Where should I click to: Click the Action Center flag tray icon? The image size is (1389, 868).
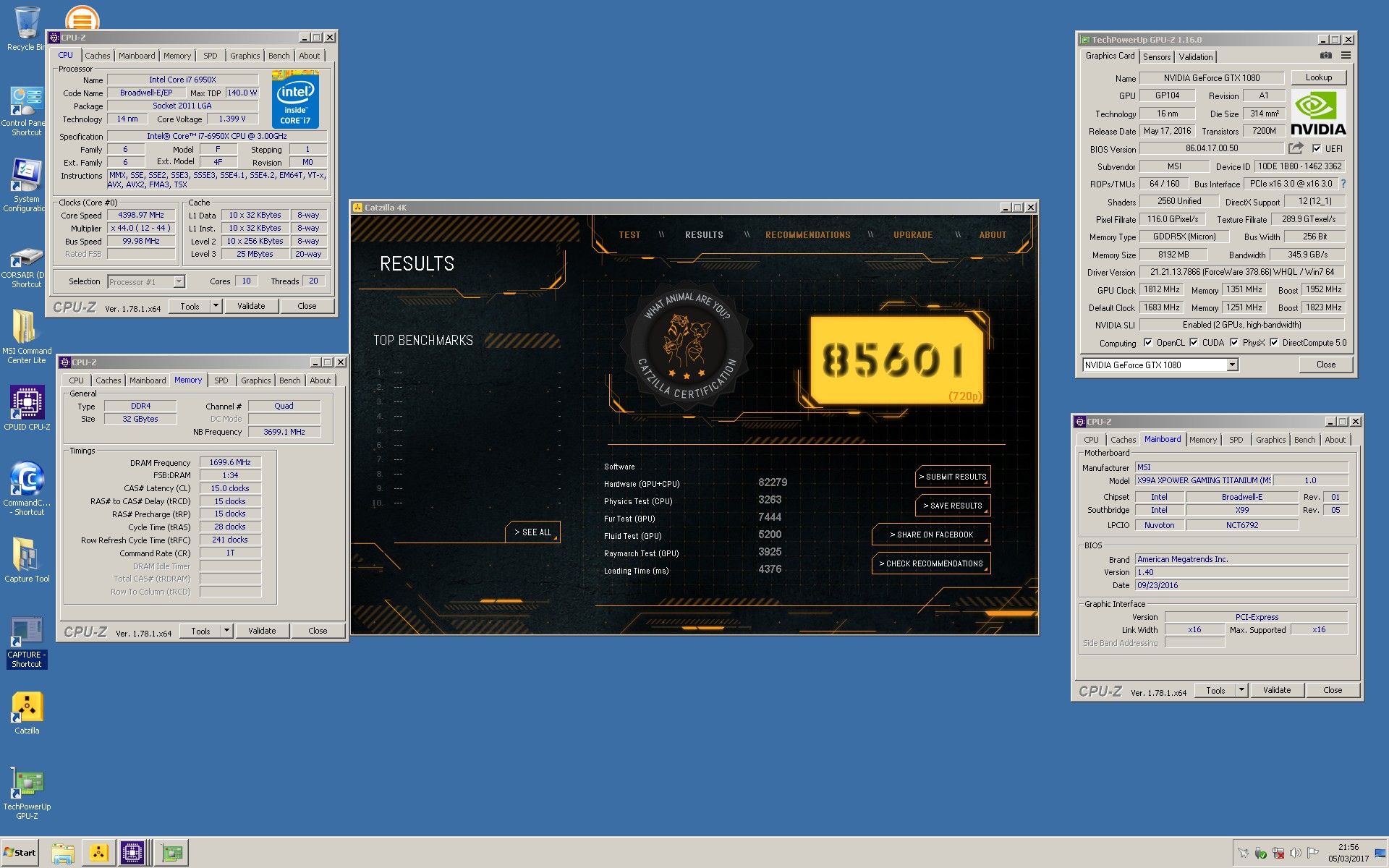[x=1313, y=853]
